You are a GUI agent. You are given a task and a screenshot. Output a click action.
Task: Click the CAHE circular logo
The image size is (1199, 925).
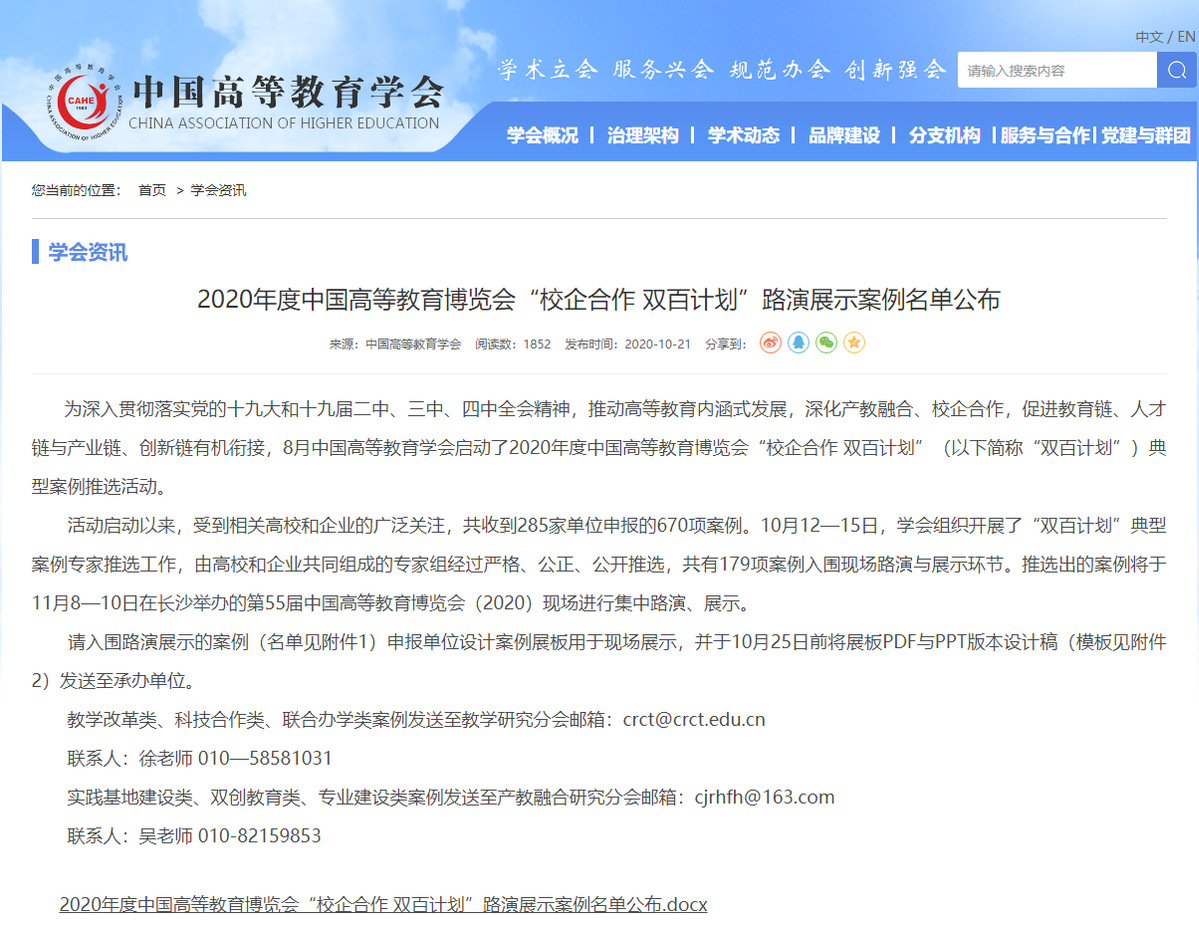tap(83, 103)
